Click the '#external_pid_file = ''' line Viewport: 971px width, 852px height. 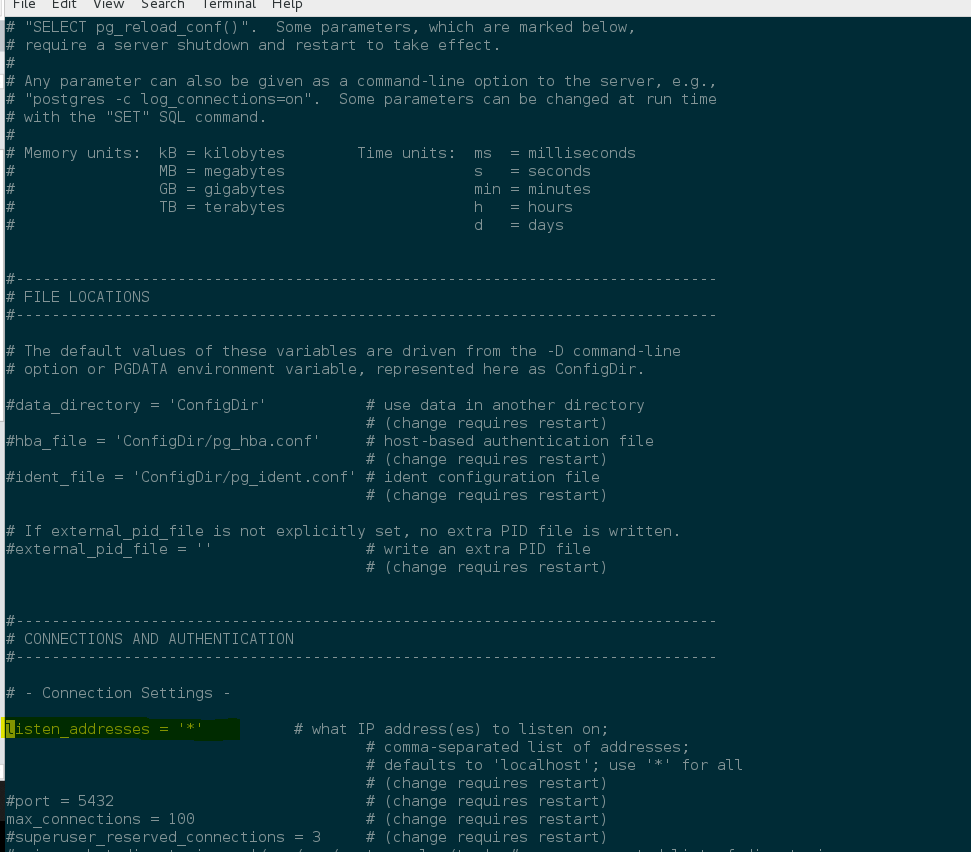(109, 549)
